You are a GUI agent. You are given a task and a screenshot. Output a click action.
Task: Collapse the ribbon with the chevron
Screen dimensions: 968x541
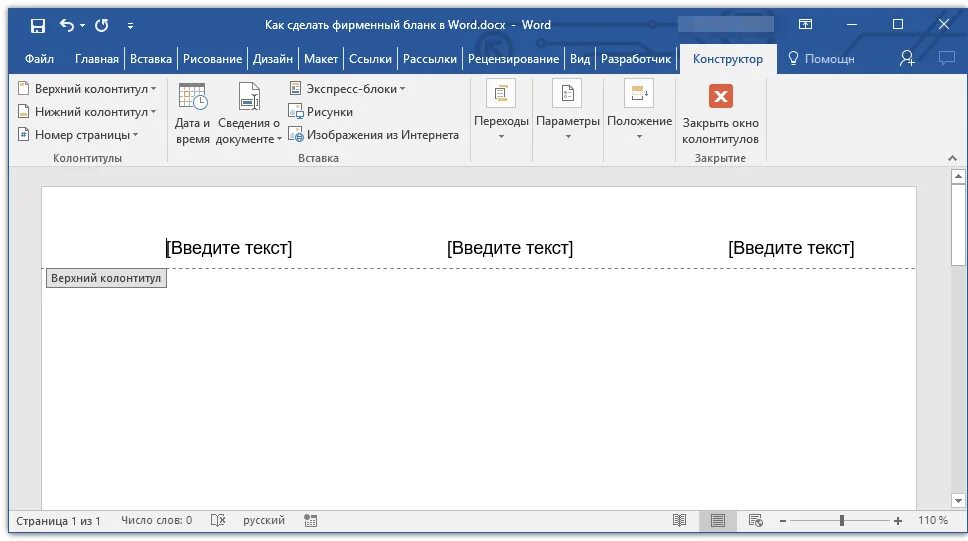pos(952,159)
